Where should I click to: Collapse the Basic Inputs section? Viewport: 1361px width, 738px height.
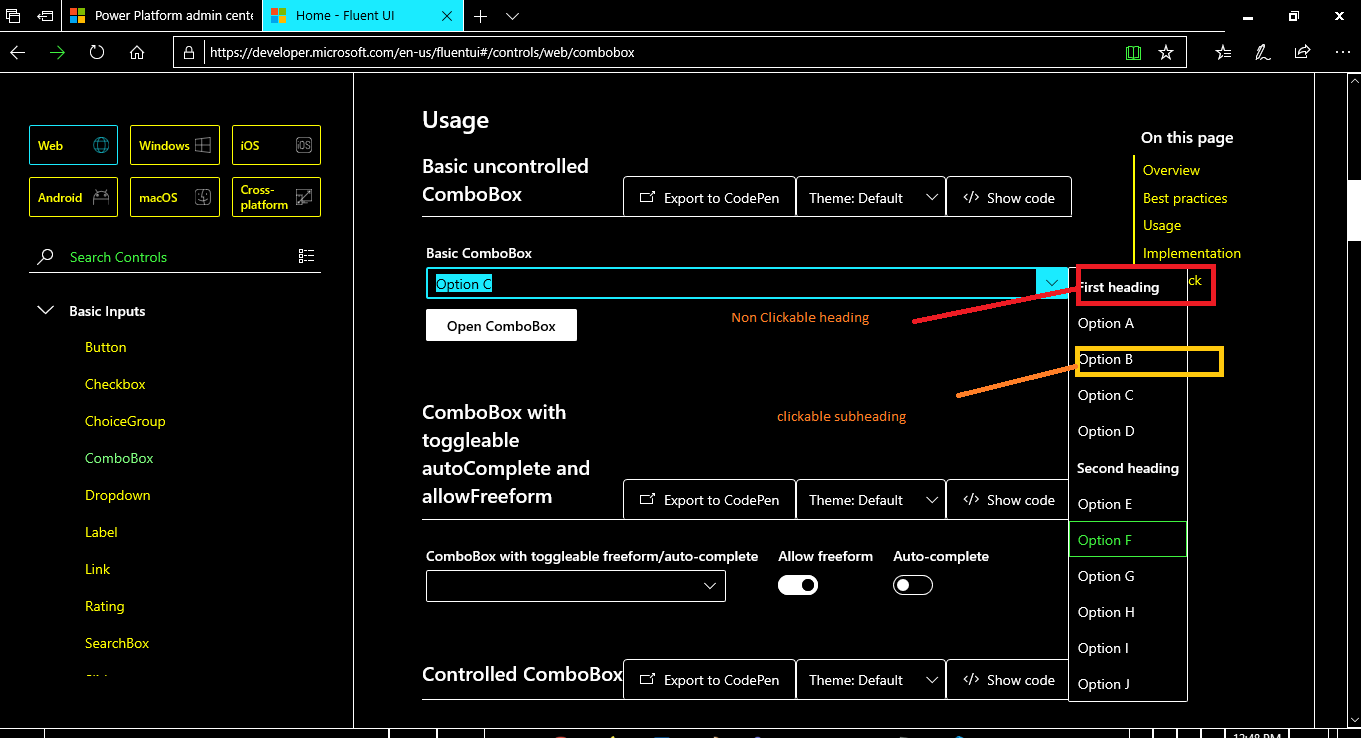46,311
